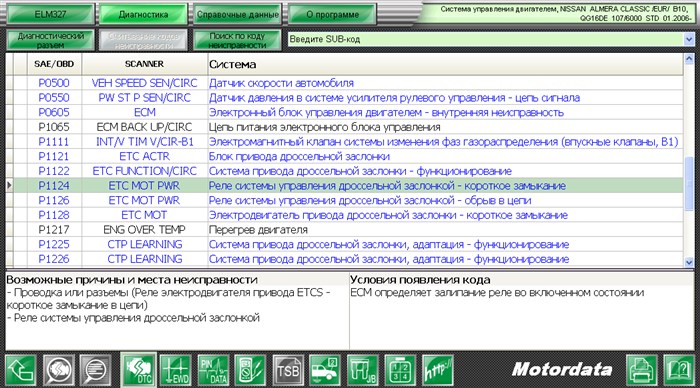Select the P1217 code
Viewport: 700px width, 388px height.
54,229
